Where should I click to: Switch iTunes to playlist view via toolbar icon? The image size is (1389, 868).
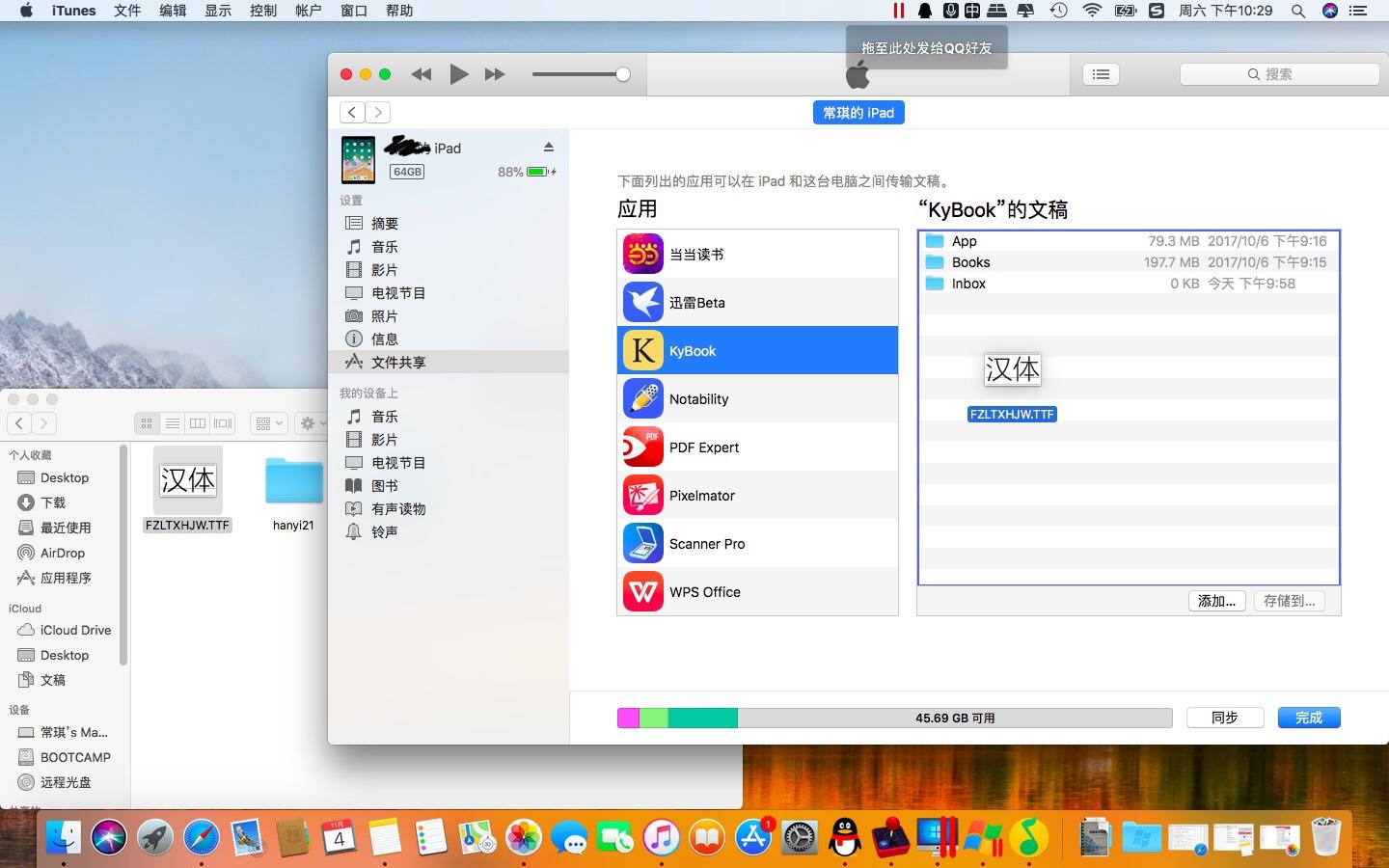(1100, 74)
